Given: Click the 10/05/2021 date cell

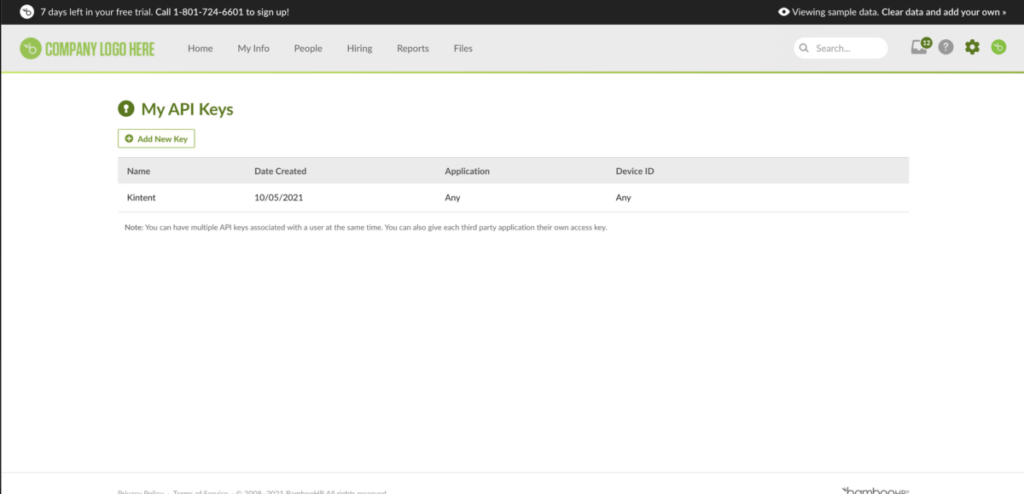Looking at the screenshot, I should [x=279, y=197].
